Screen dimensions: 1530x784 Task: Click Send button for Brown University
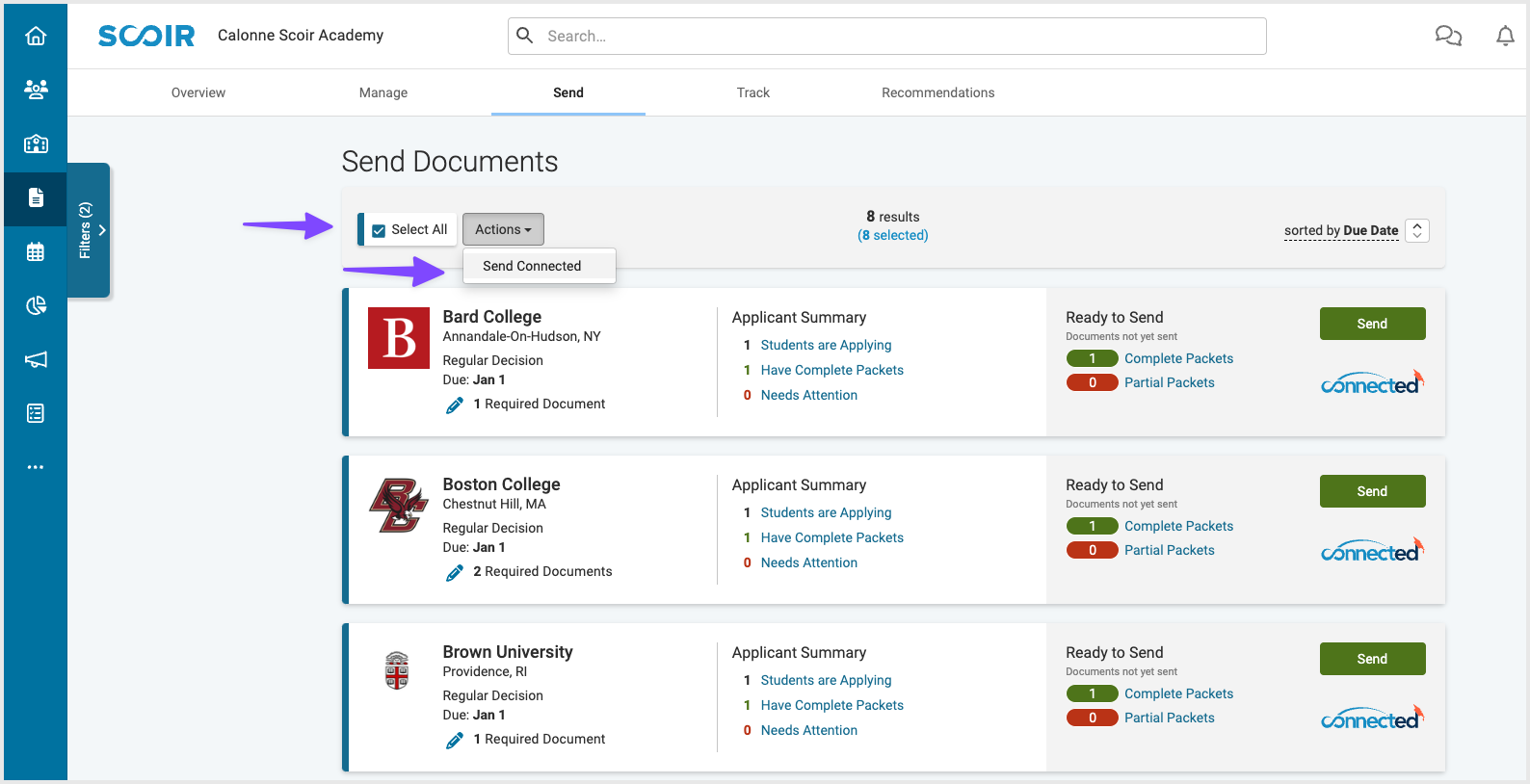coord(1372,659)
